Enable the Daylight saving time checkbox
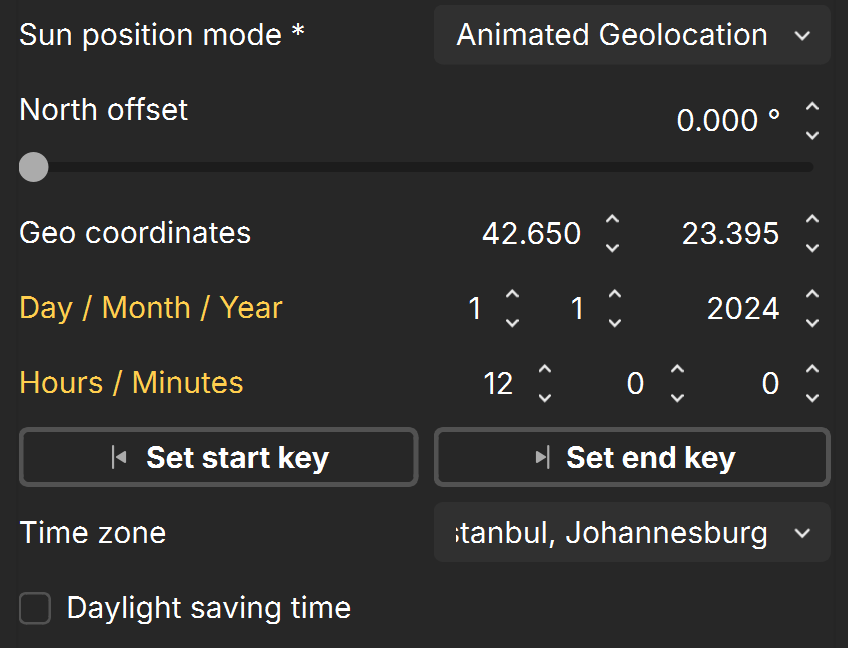848x648 pixels. click(35, 608)
